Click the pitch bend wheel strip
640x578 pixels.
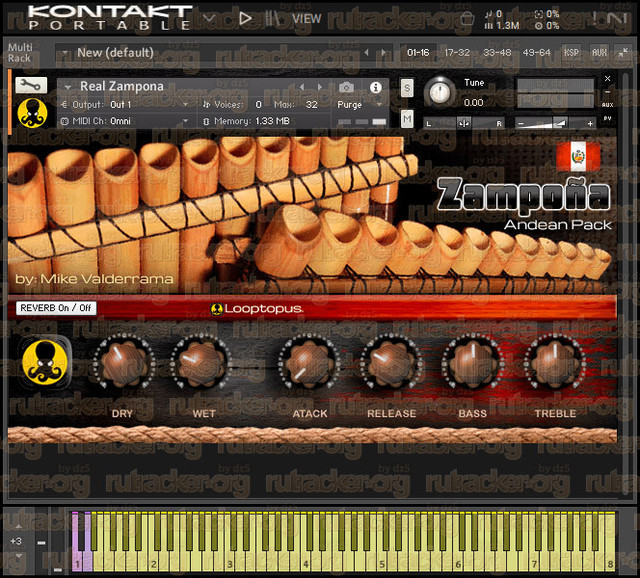coord(42,541)
